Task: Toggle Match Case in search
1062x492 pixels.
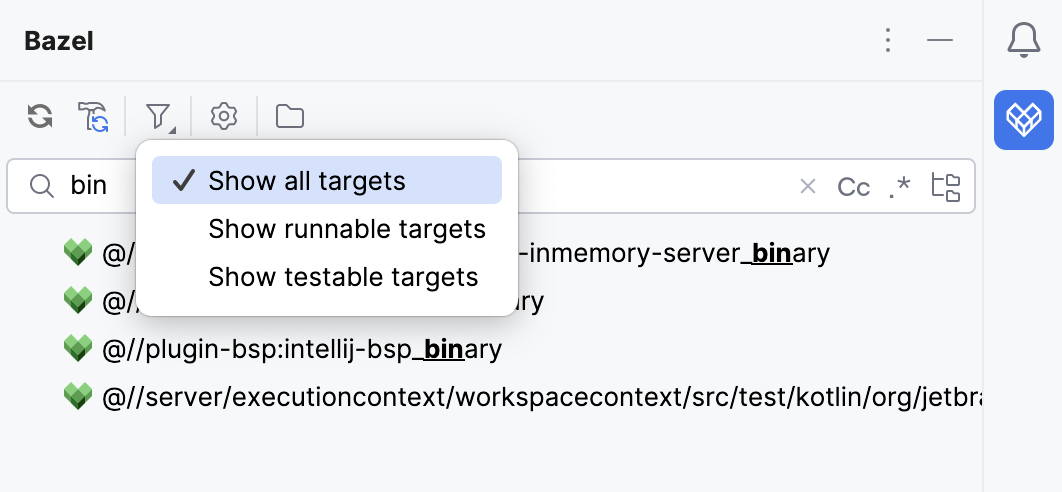Action: tap(853, 187)
